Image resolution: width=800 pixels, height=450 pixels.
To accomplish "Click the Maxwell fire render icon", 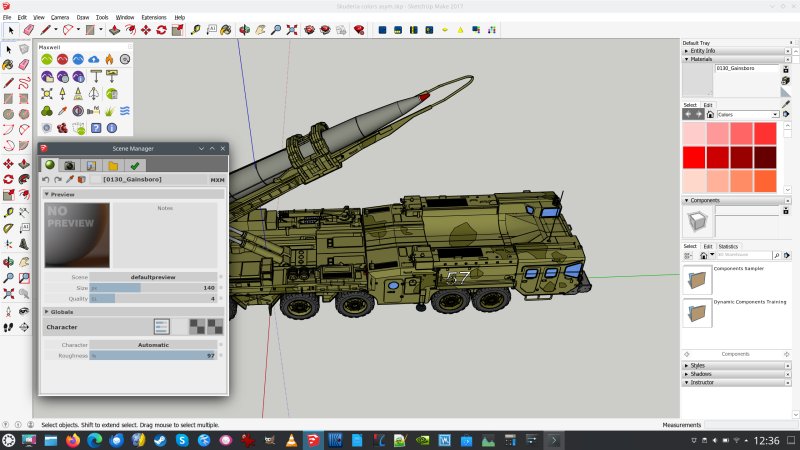I will (110, 59).
